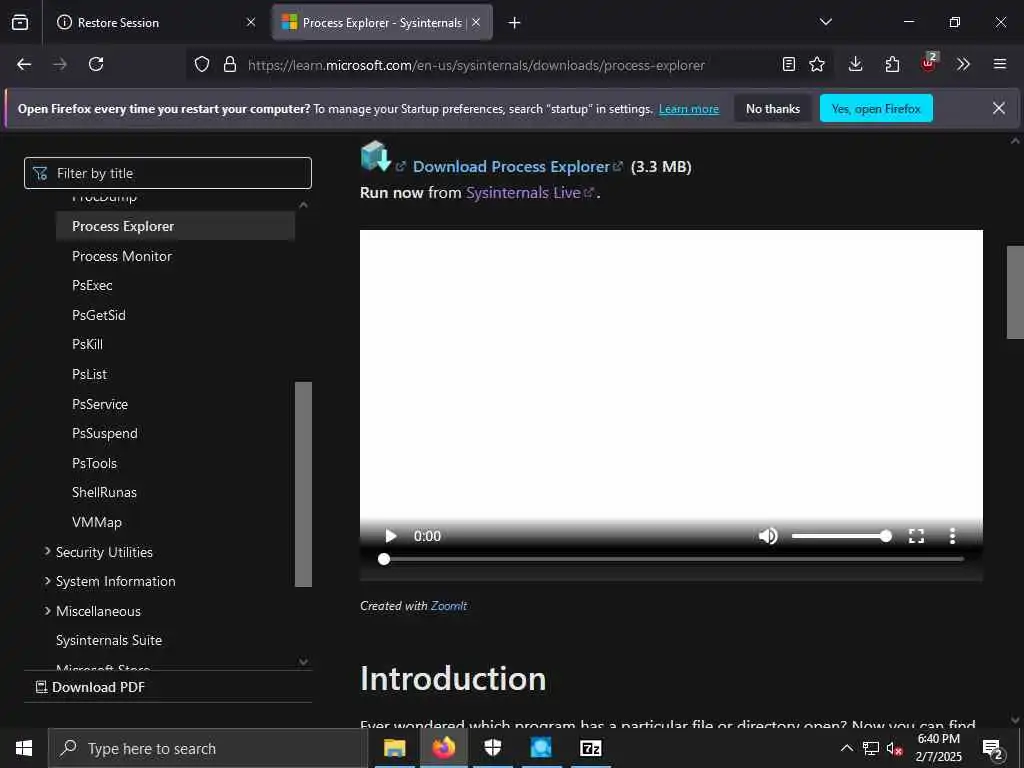The height and width of the screenshot is (768, 1024).
Task: Mute the video speaker icon
Action: pyautogui.click(x=768, y=536)
